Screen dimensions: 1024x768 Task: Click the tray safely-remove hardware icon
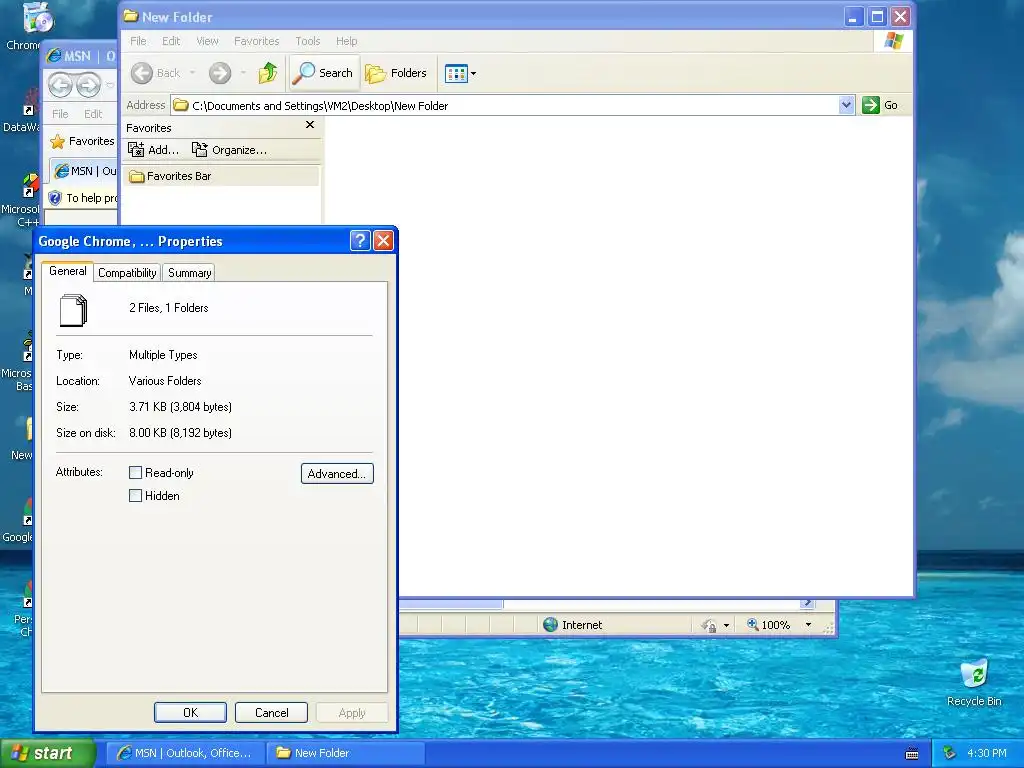[x=950, y=753]
